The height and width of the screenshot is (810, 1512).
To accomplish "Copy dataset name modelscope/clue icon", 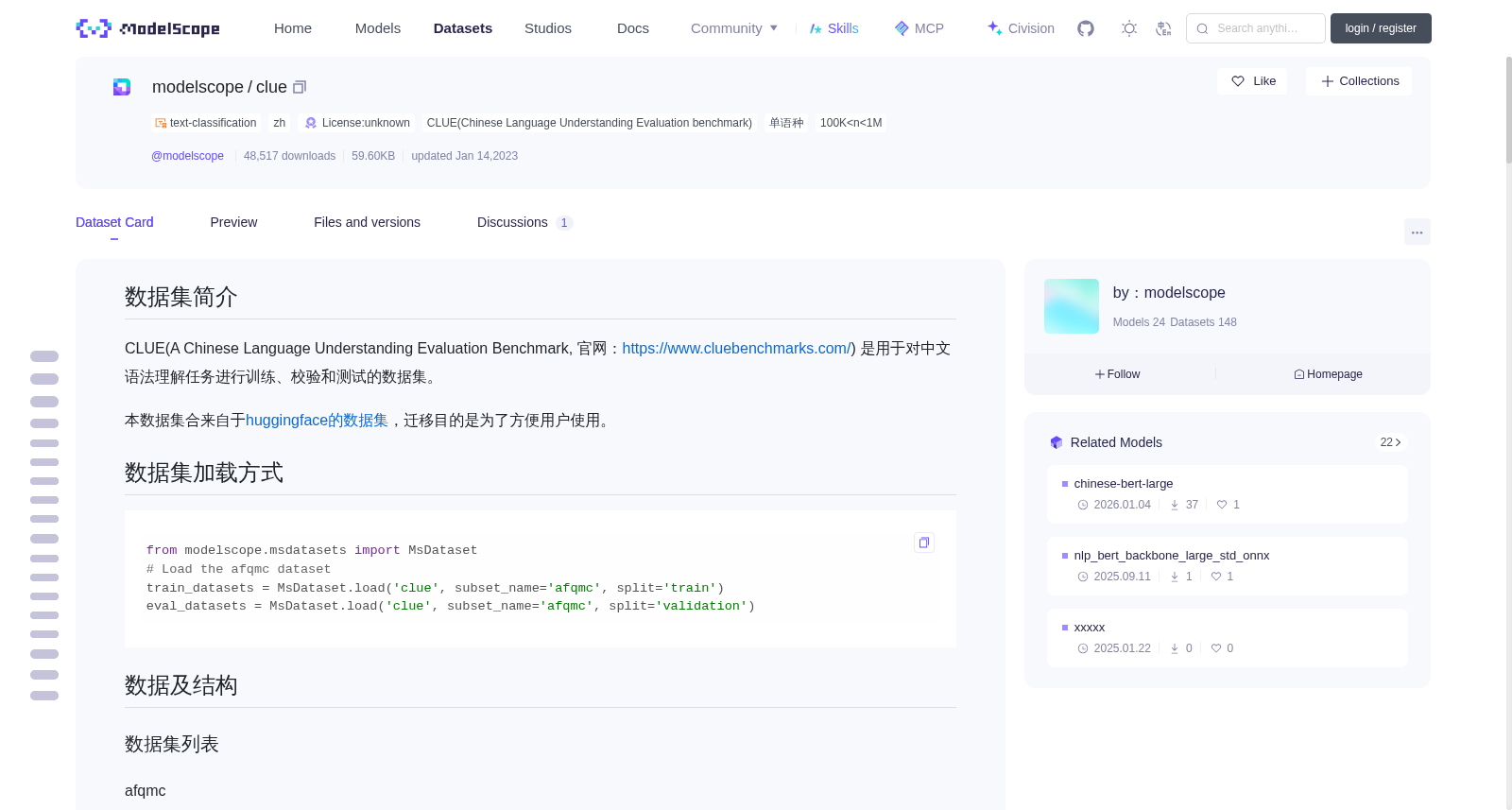I will click(x=300, y=87).
